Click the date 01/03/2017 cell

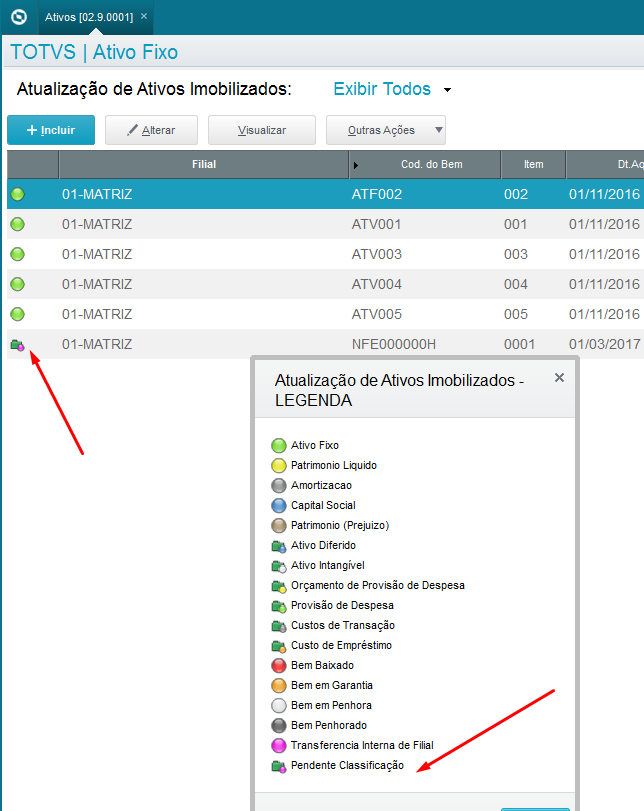605,344
